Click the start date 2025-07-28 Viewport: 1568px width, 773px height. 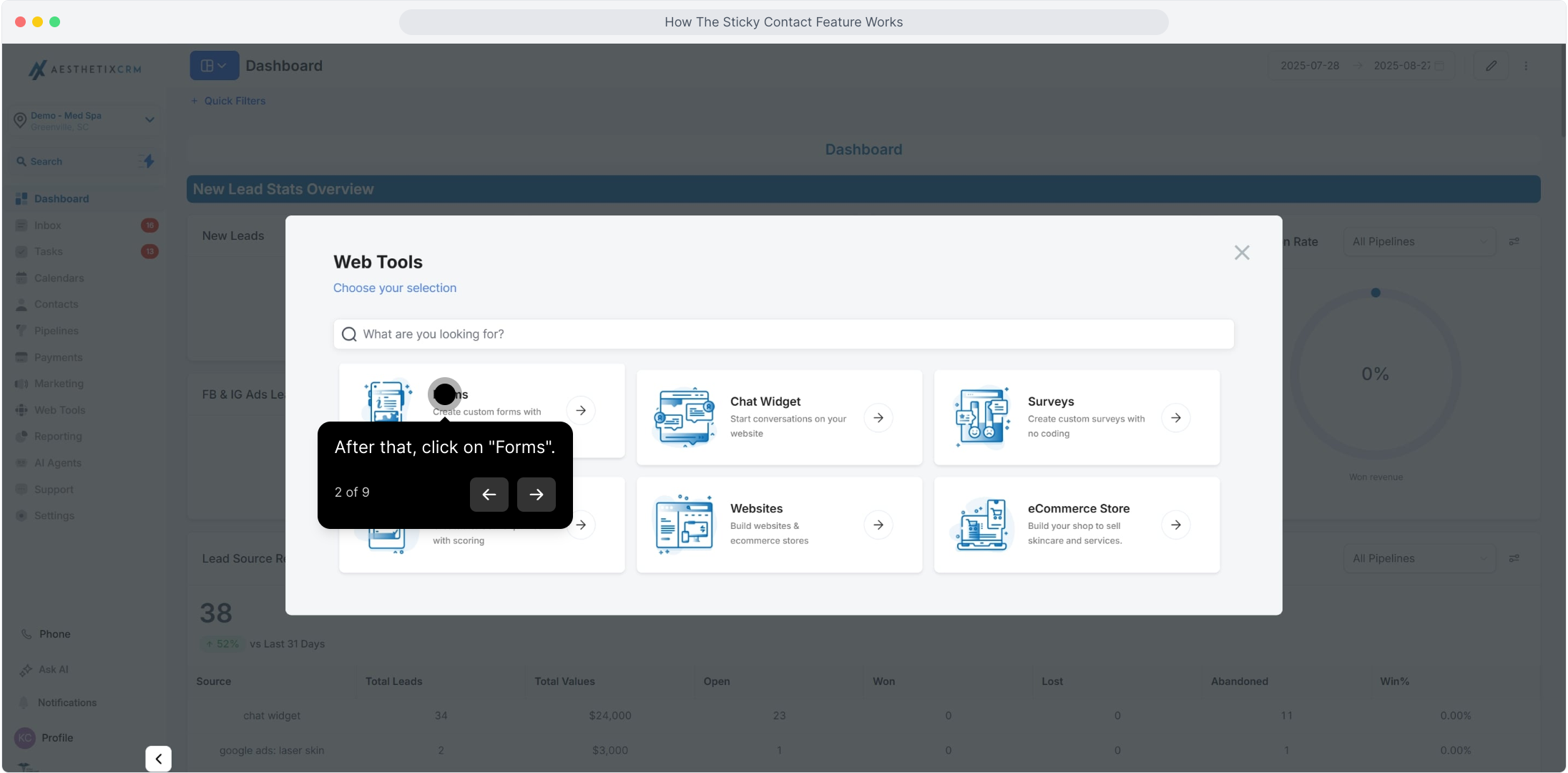click(x=1310, y=66)
